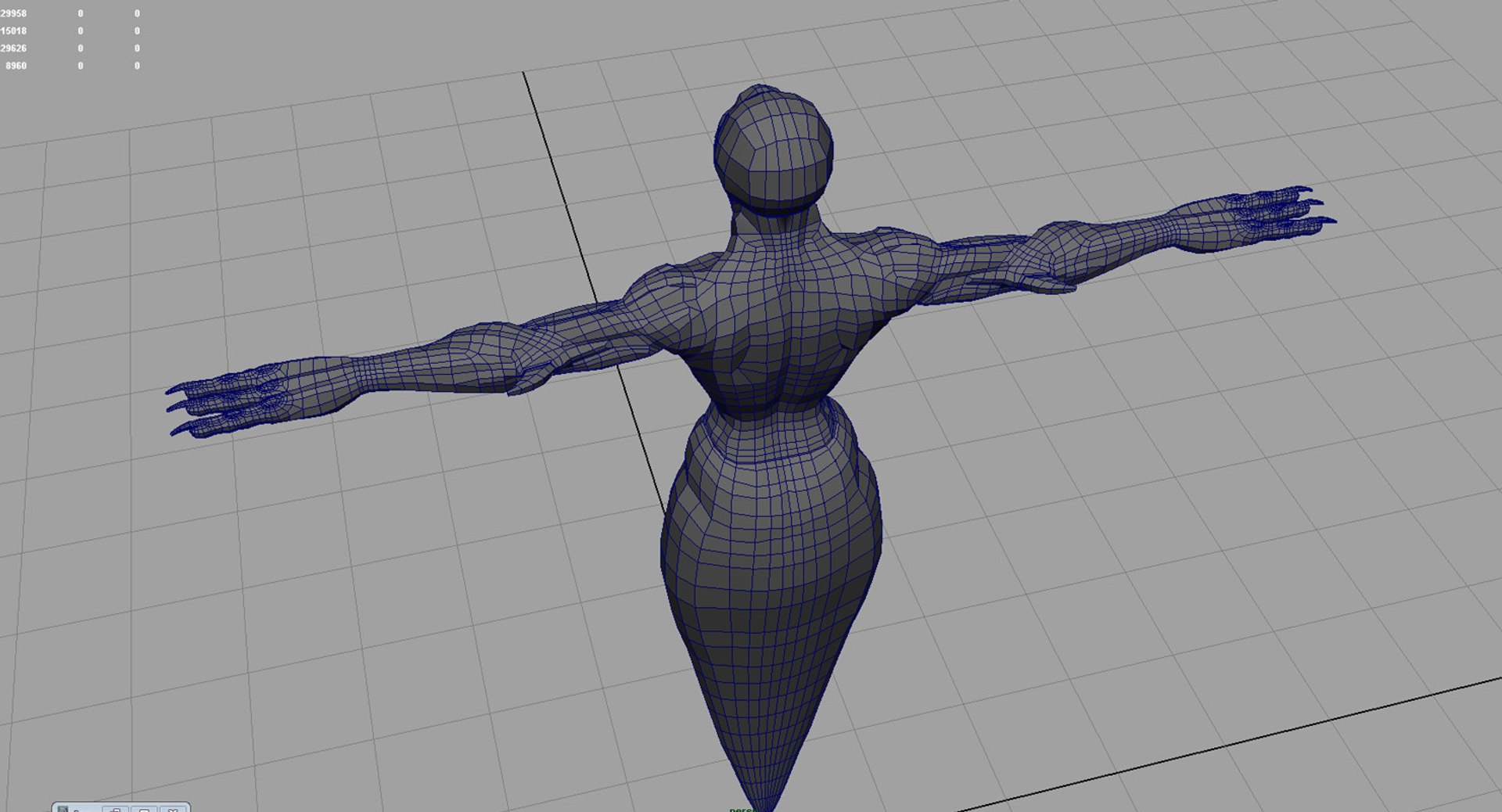The width and height of the screenshot is (1502, 812).
Task: Click the 29626 count in the heads-up display
Action: pyautogui.click(x=13, y=49)
